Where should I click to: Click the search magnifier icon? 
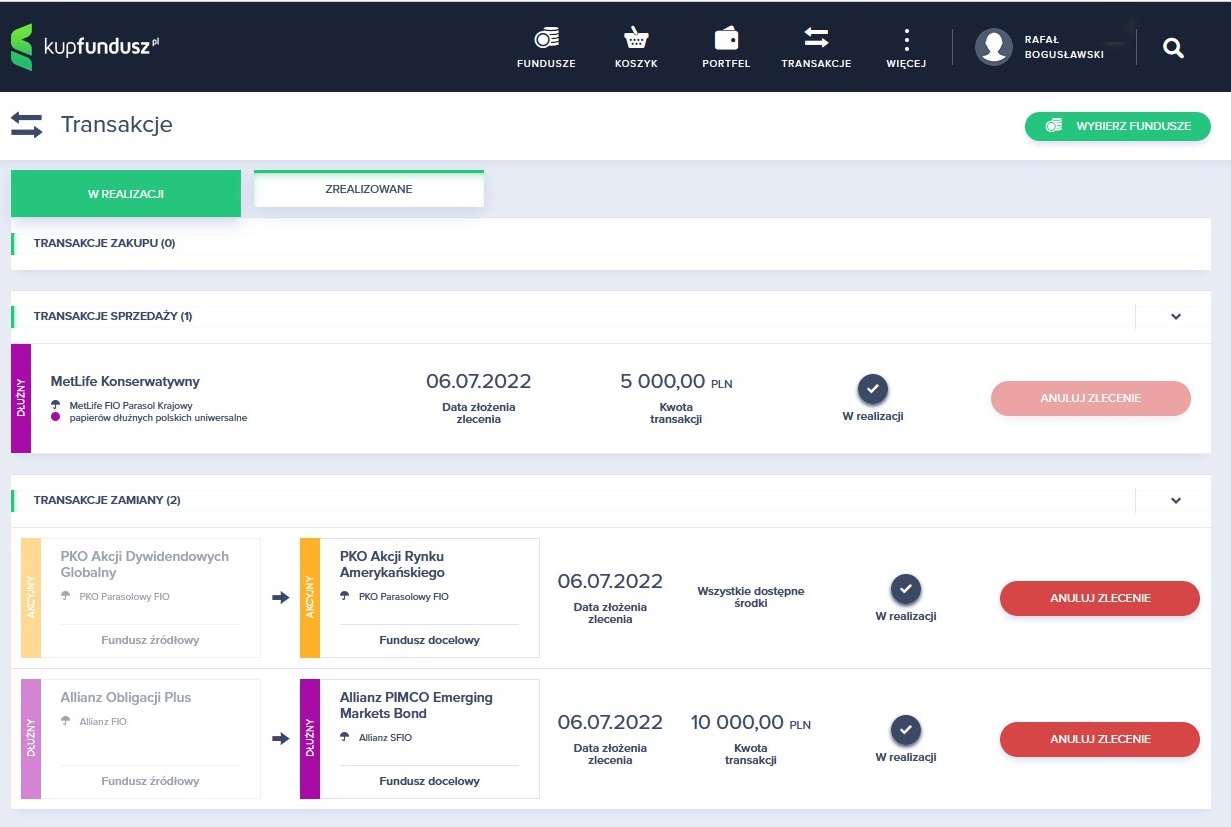(x=1174, y=47)
